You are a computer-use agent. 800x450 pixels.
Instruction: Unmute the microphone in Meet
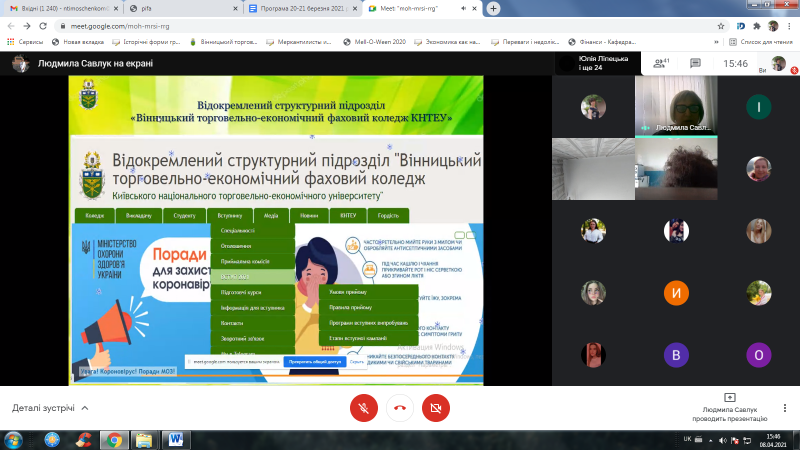(x=364, y=408)
